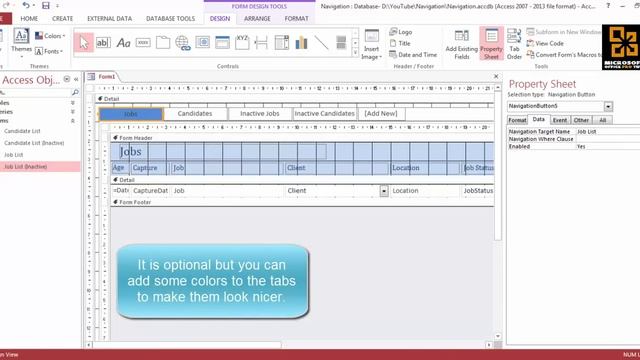Screen dimensions: 640x360
Task: Toggle the Property Sheet button
Action: click(491, 44)
